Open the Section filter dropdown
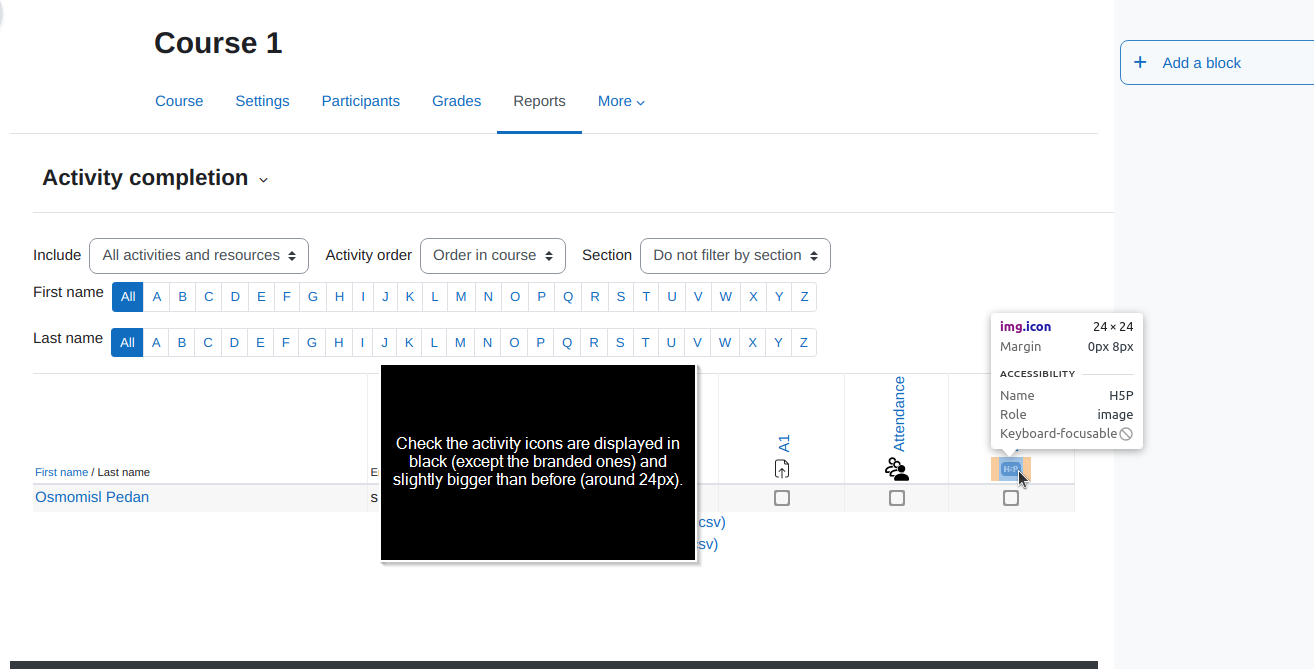 [735, 256]
